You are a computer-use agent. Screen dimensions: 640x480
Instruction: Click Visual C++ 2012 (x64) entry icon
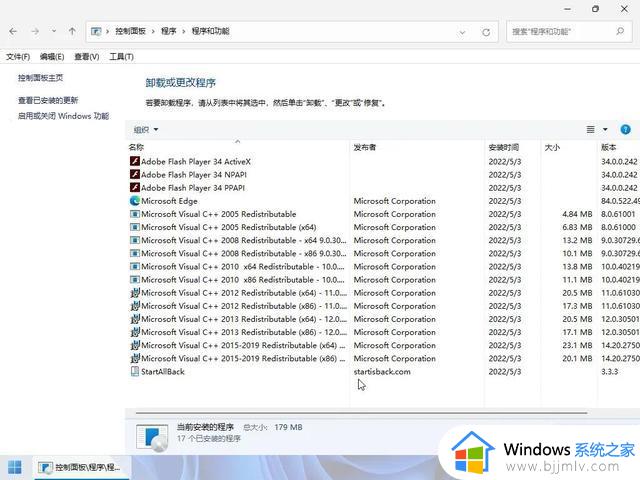click(x=135, y=293)
